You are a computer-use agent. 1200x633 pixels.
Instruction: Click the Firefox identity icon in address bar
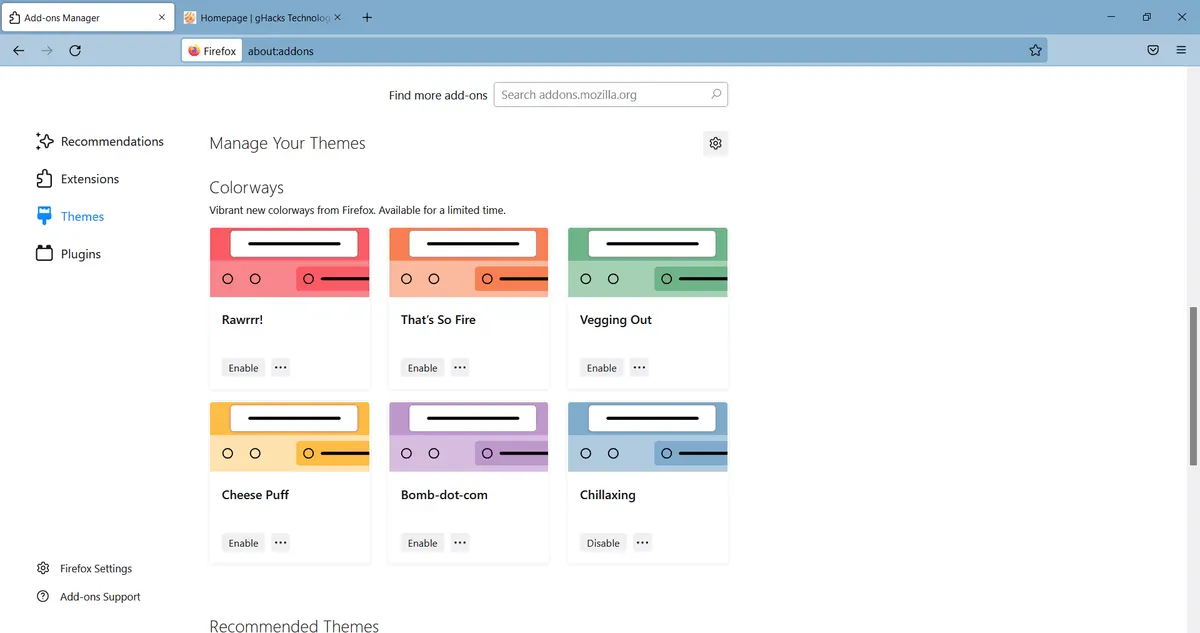pos(212,51)
